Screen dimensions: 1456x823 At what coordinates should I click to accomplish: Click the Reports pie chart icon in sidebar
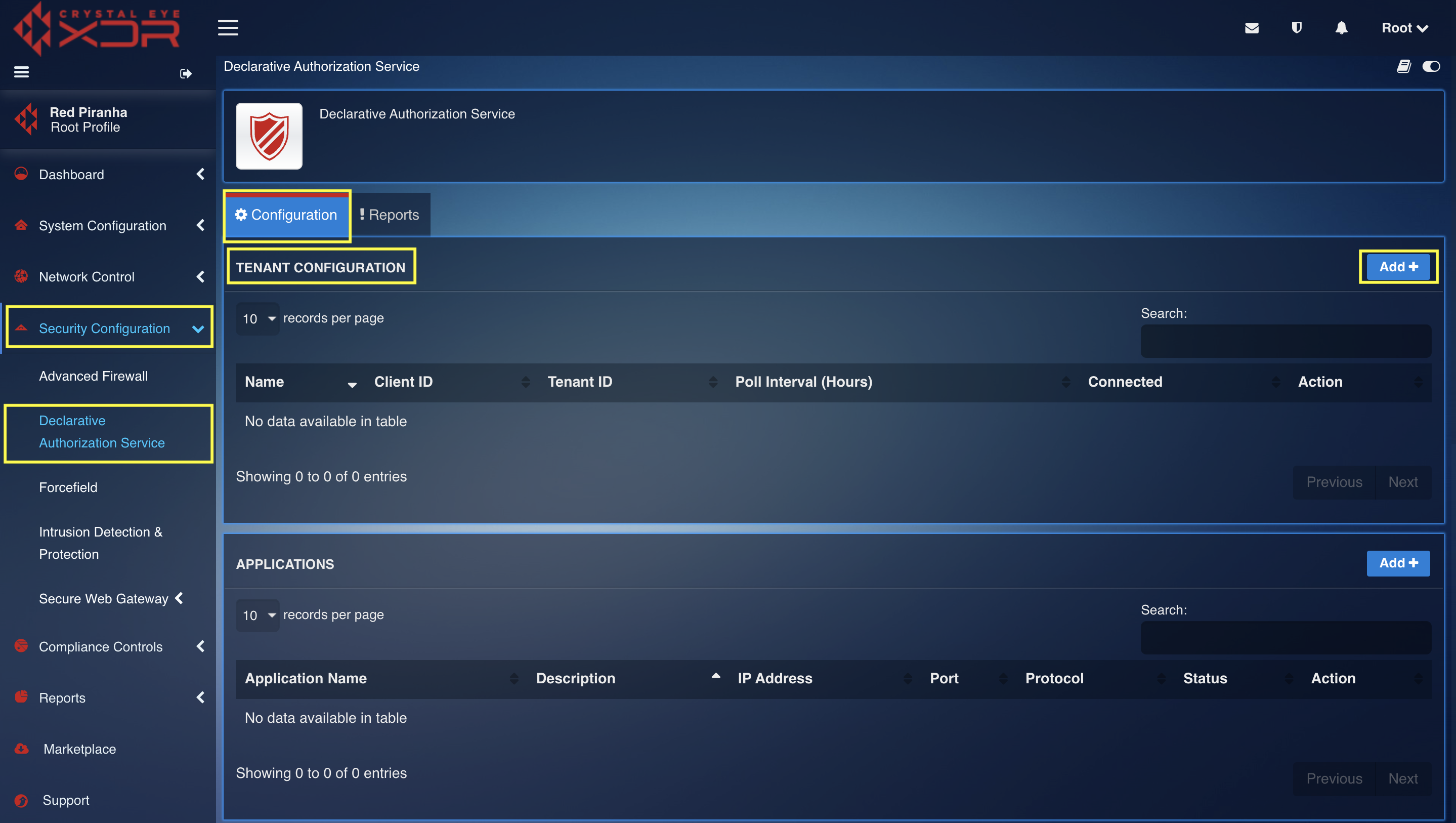pyautogui.click(x=21, y=697)
